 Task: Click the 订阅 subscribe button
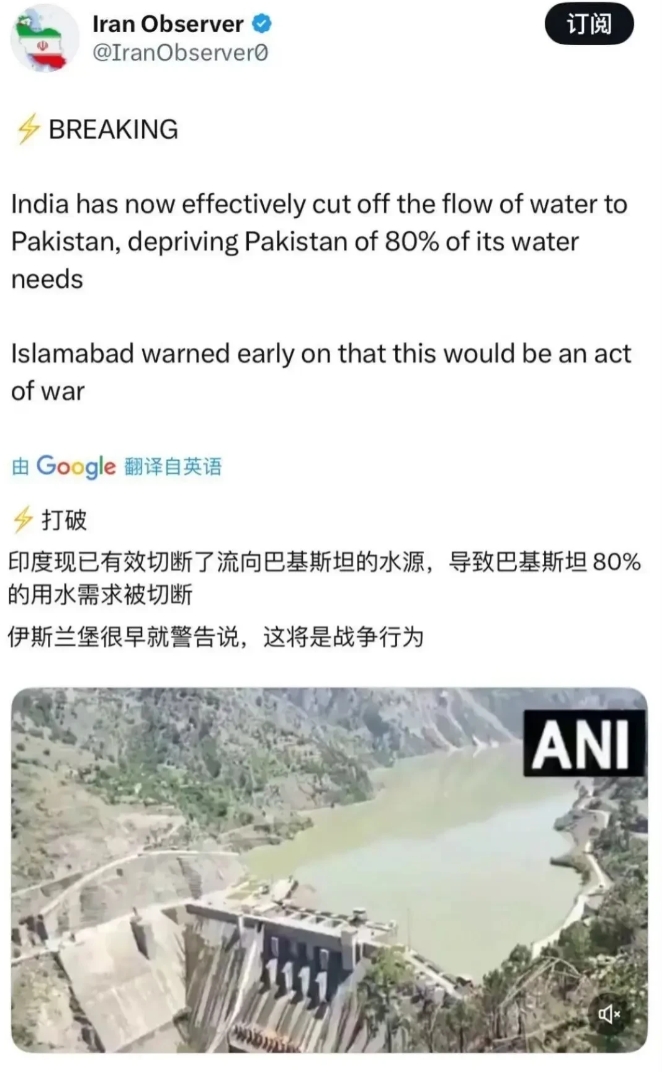click(x=588, y=25)
